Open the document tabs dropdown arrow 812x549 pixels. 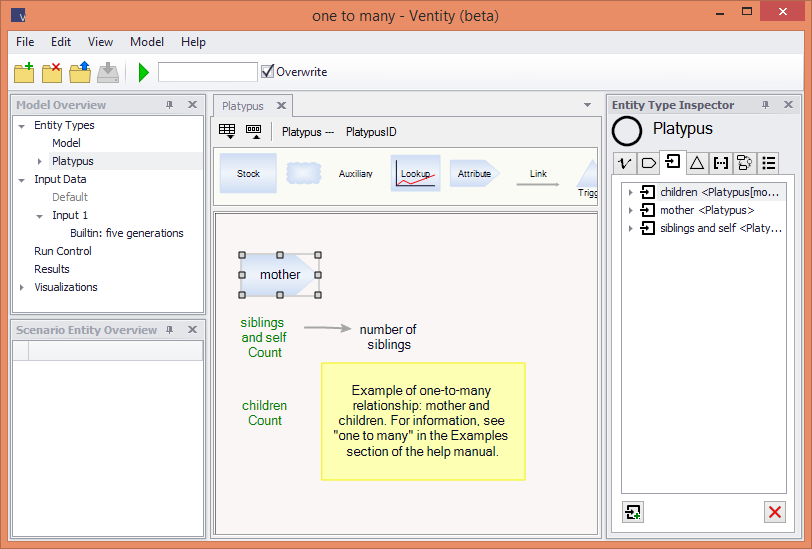pos(587,105)
